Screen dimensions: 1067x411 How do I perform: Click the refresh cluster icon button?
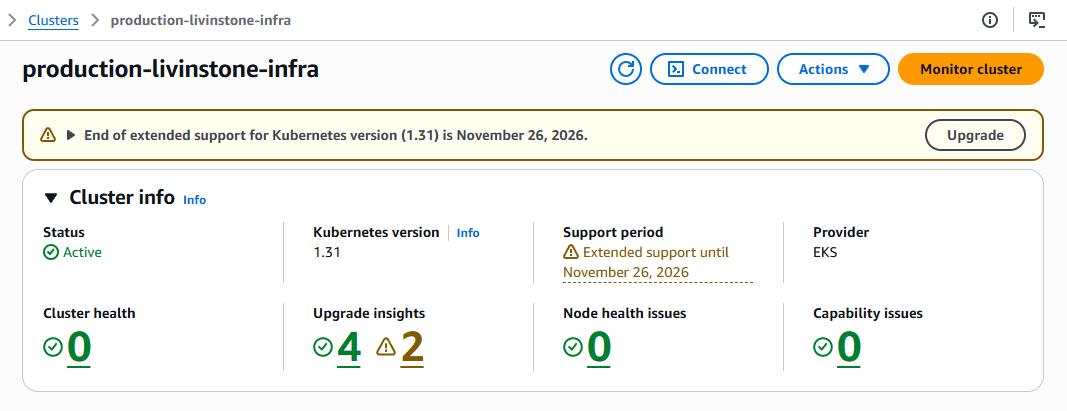pyautogui.click(x=626, y=69)
